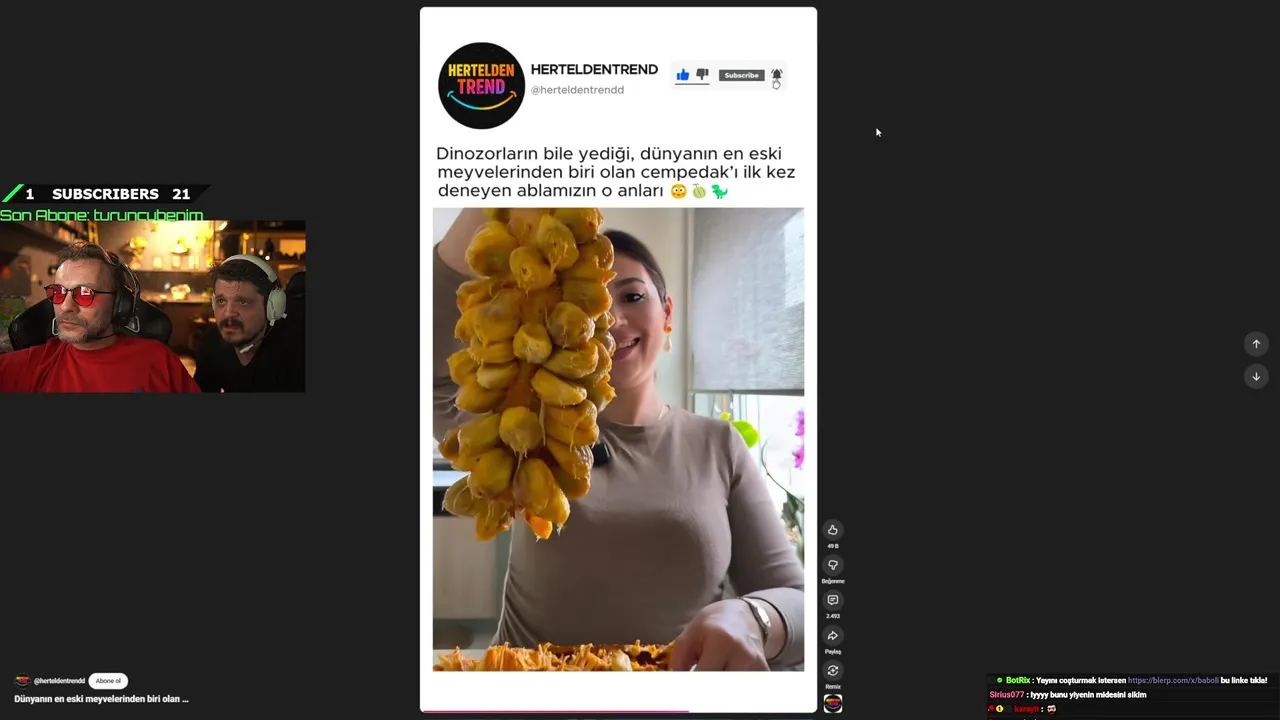Open the Remix option
1280x720 pixels.
pos(832,670)
